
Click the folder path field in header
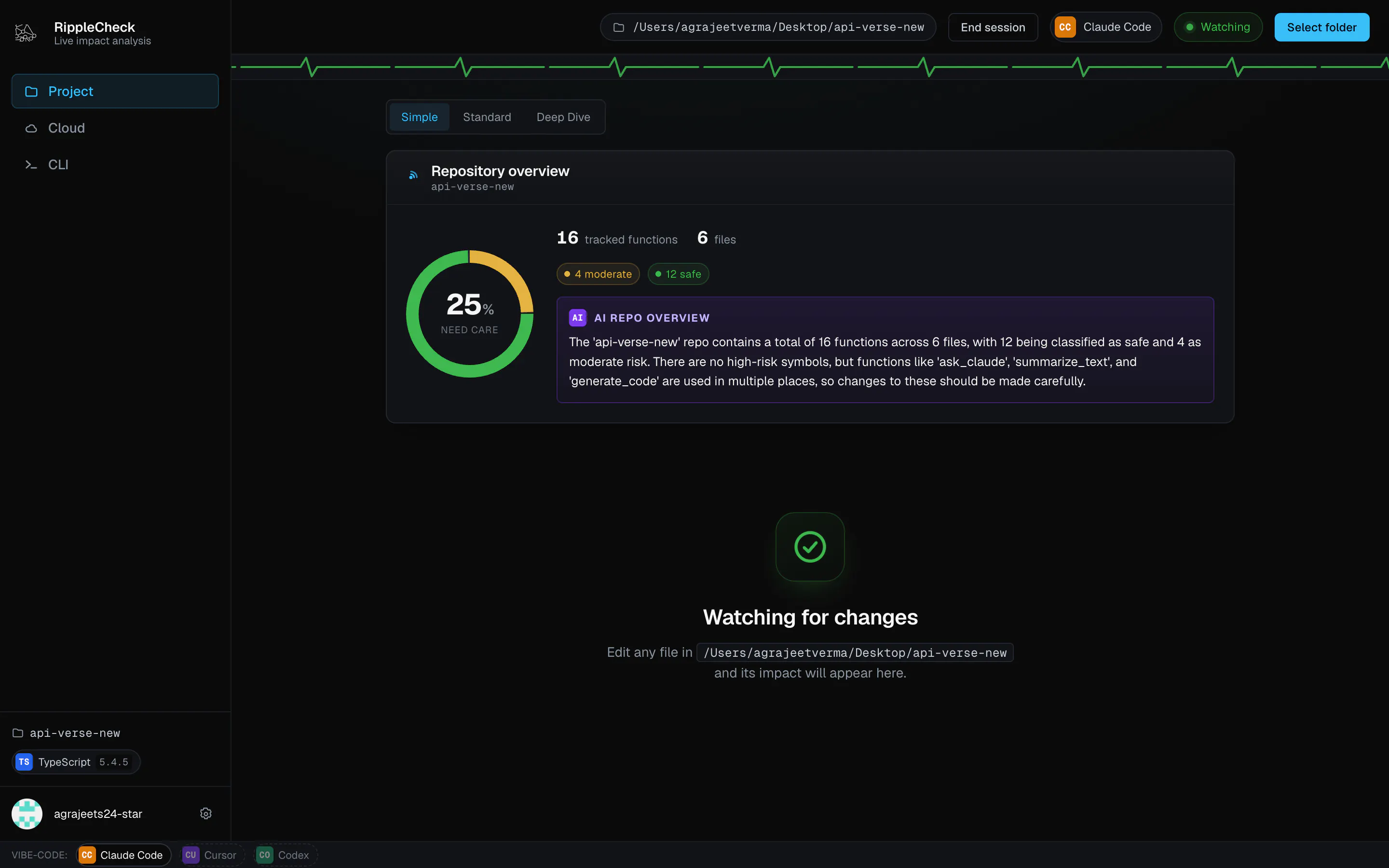point(768,27)
